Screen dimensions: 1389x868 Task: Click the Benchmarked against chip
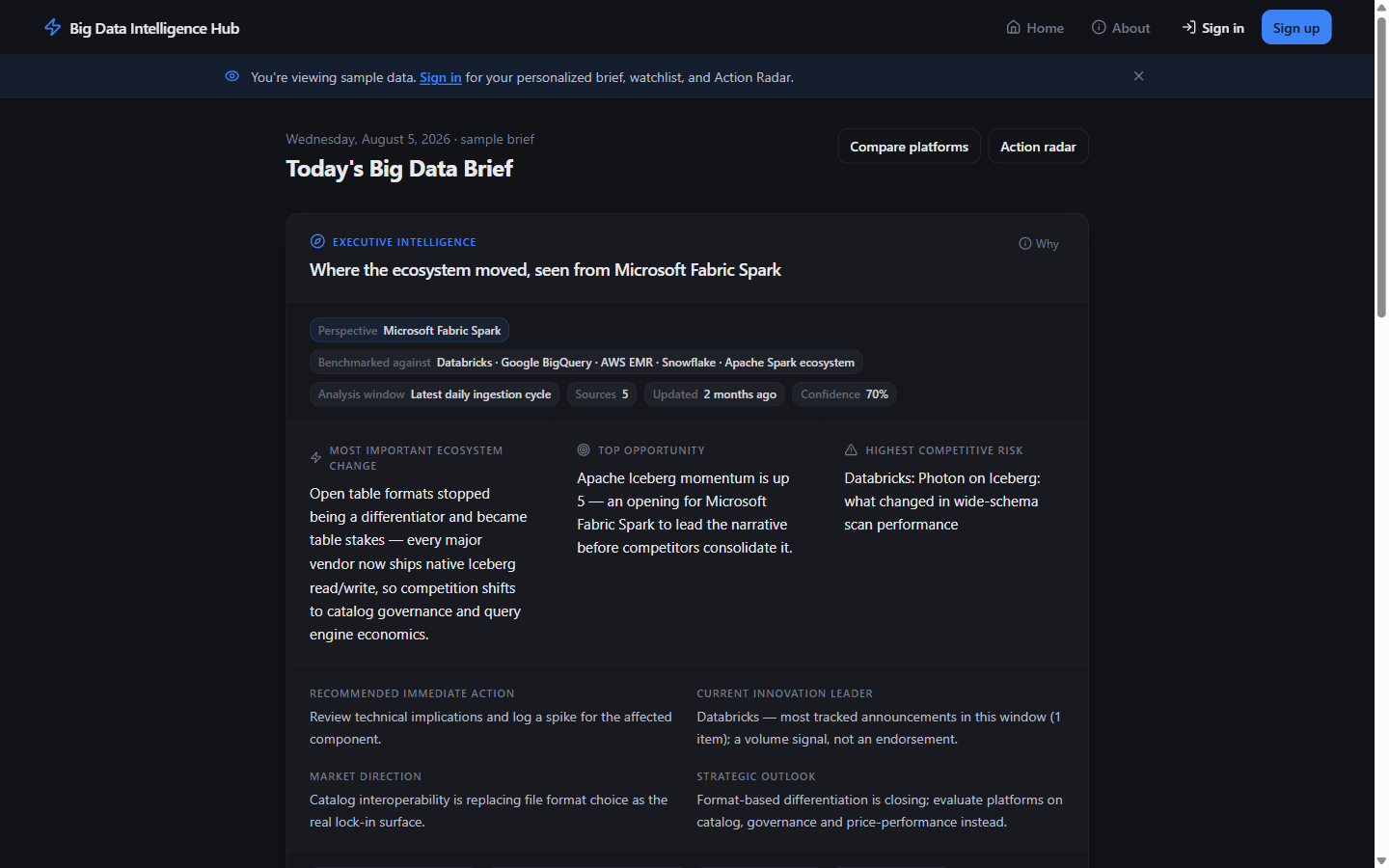click(x=586, y=363)
